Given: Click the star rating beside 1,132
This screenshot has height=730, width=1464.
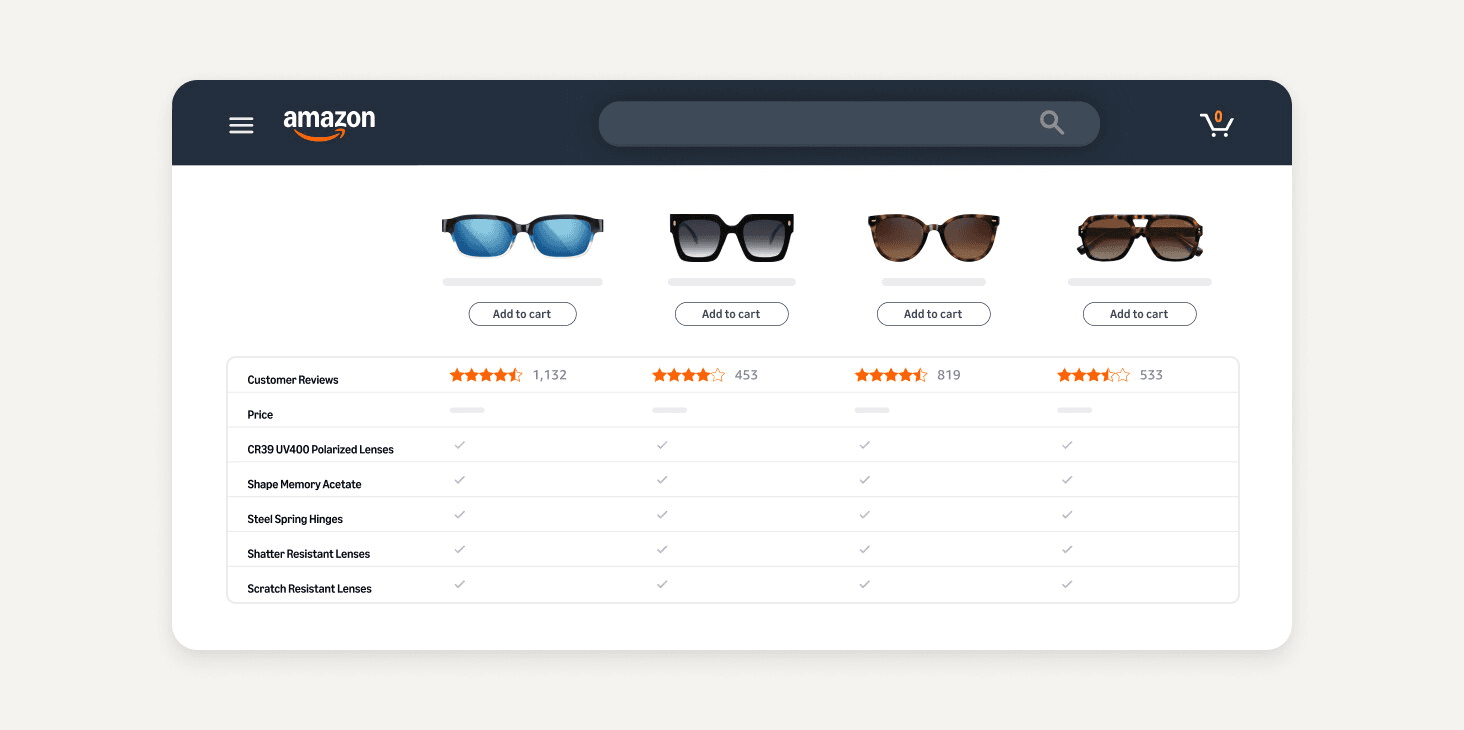Looking at the screenshot, I should point(486,375).
